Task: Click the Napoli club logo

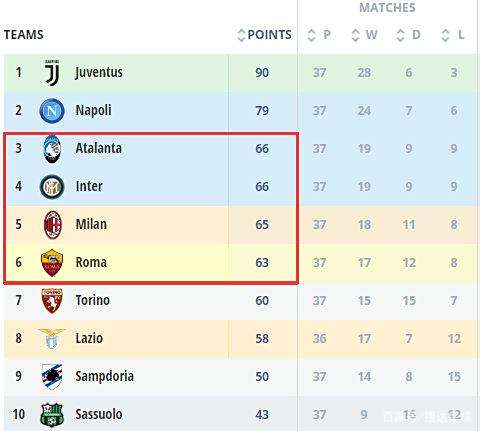Action: [x=52, y=111]
